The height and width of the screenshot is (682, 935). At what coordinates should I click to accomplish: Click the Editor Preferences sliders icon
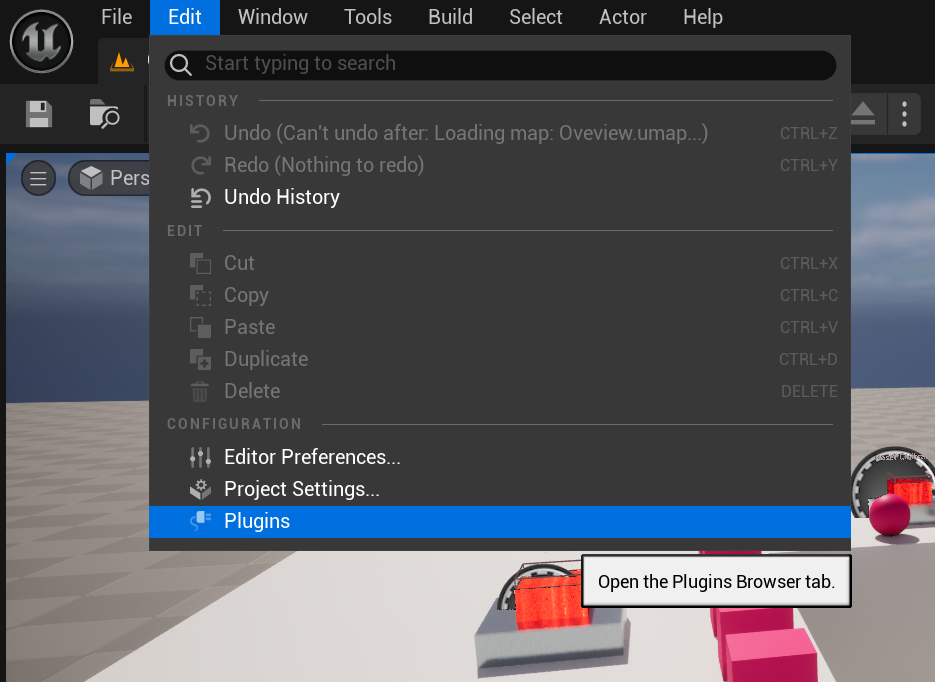(x=200, y=457)
